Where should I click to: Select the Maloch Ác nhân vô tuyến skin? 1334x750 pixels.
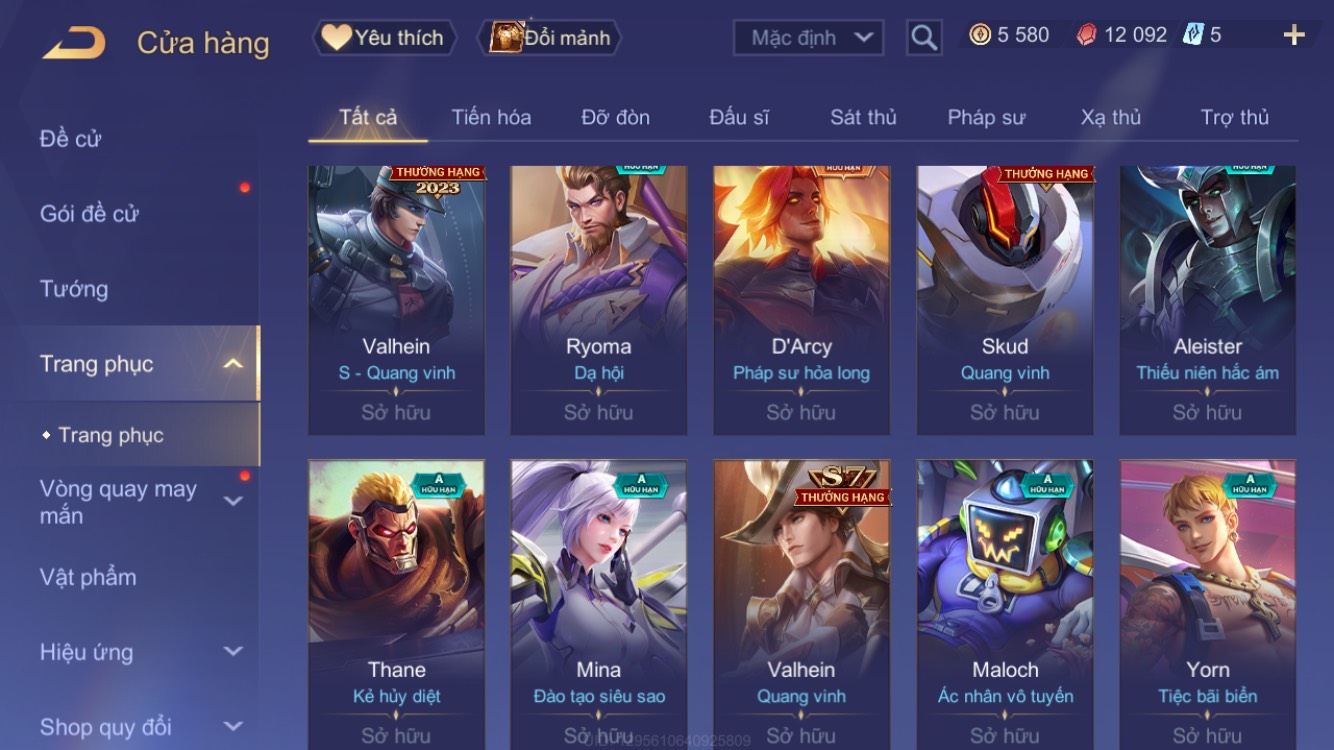coord(1005,604)
